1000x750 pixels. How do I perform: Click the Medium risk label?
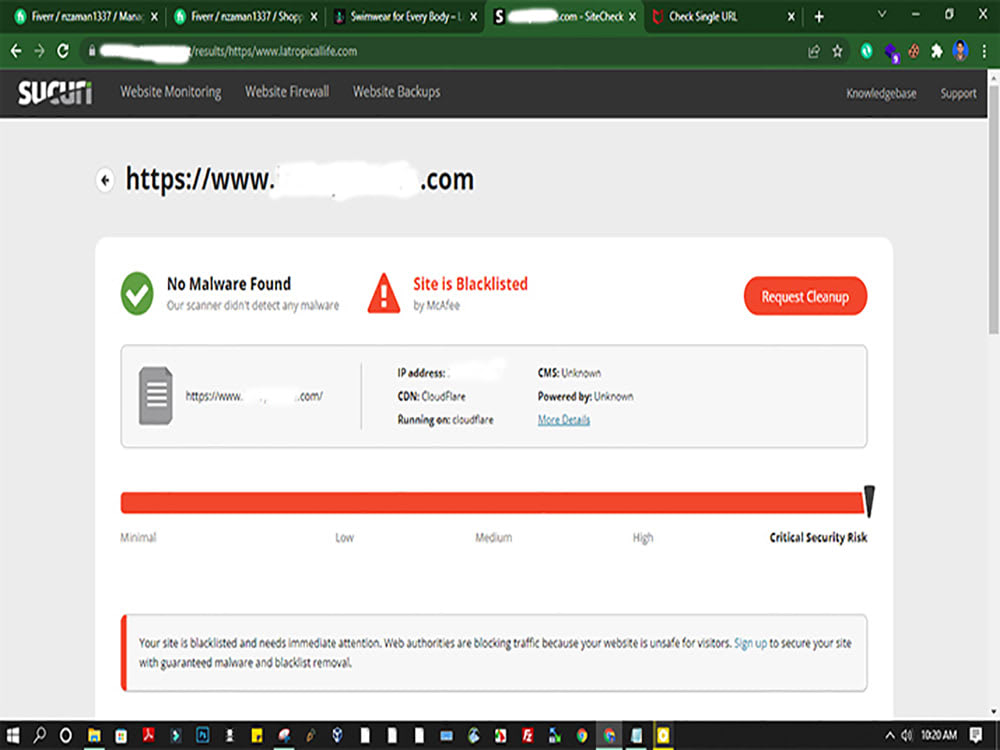tap(494, 538)
